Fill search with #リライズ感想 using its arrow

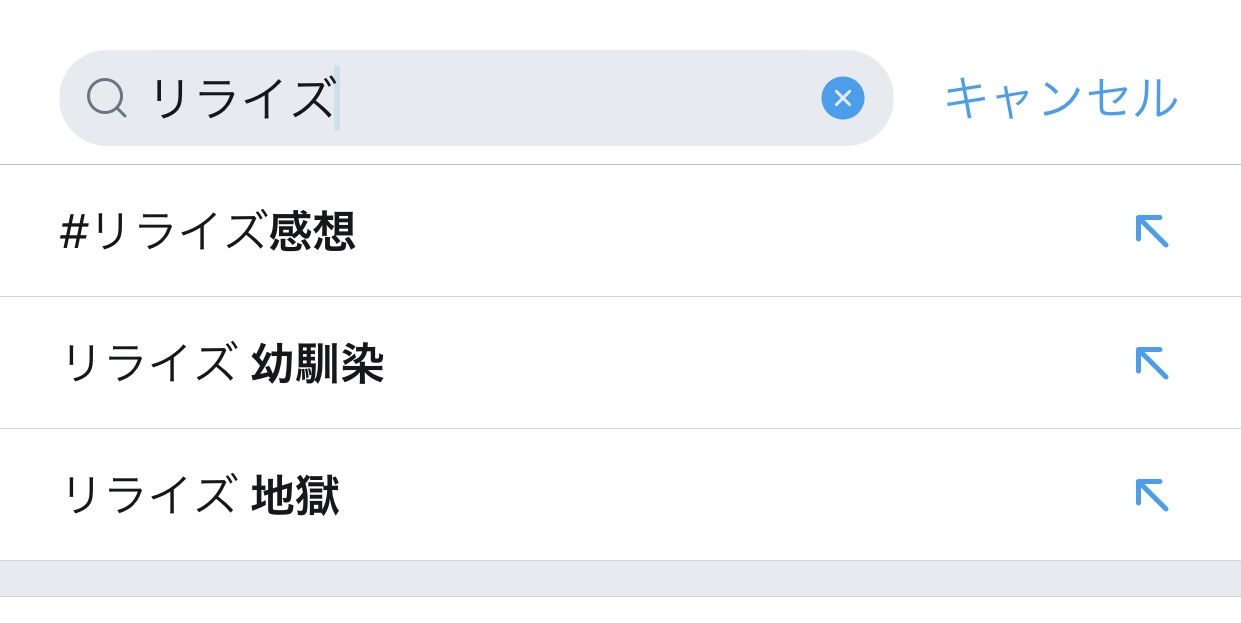(1151, 231)
